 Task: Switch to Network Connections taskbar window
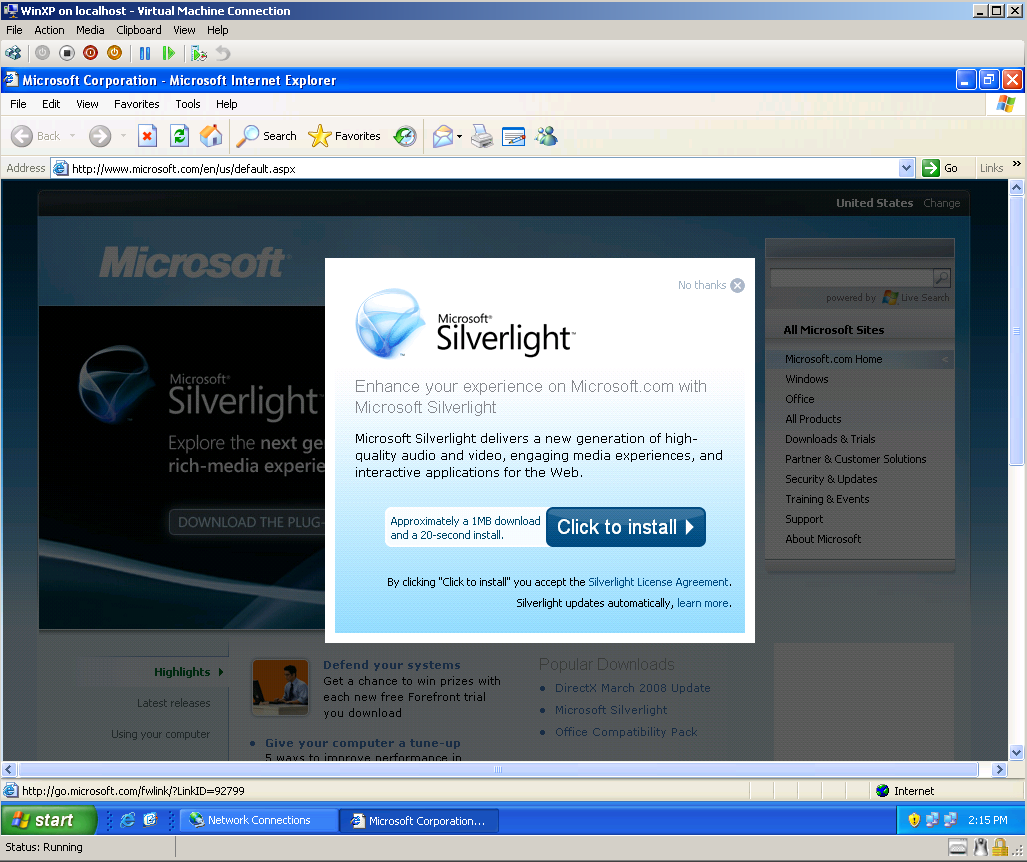[x=259, y=820]
